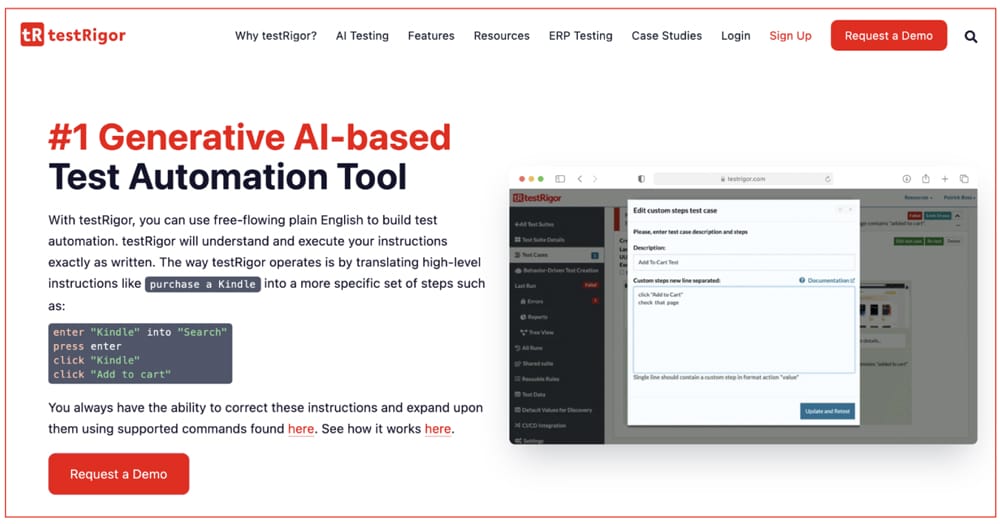Click the Update and Retest button
This screenshot has height=524, width=1000.
(827, 411)
